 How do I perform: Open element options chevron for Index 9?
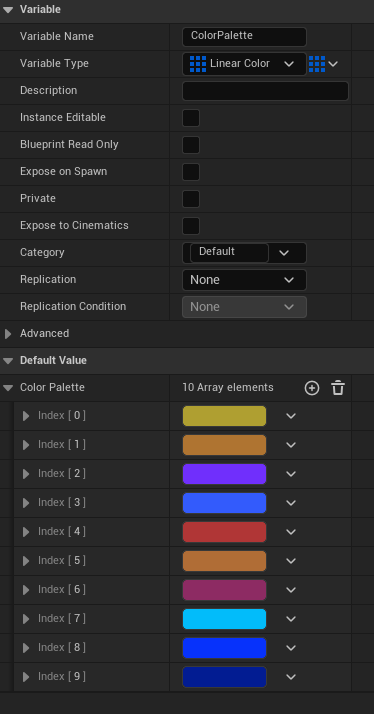pos(291,677)
